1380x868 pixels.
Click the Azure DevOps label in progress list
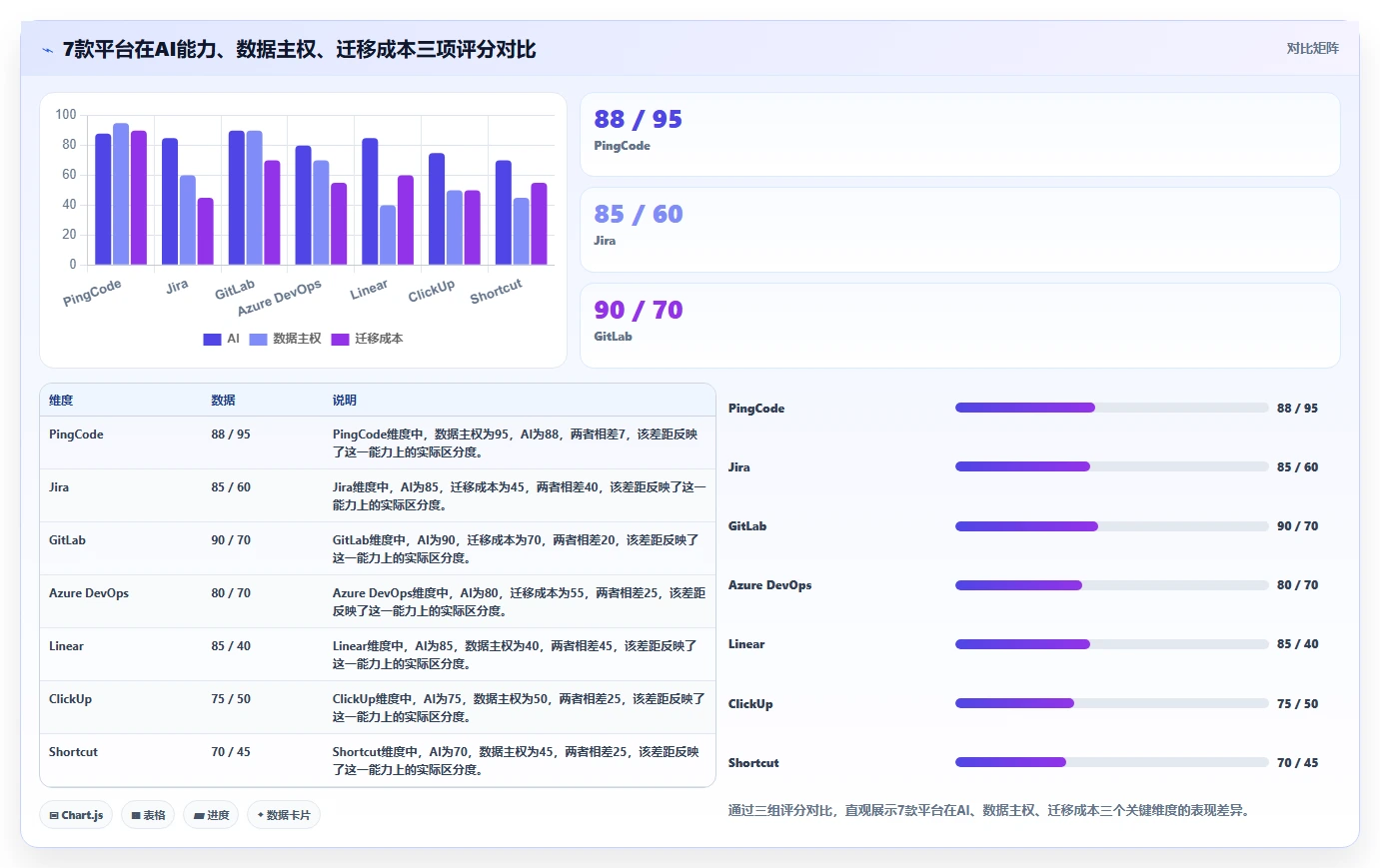(769, 585)
